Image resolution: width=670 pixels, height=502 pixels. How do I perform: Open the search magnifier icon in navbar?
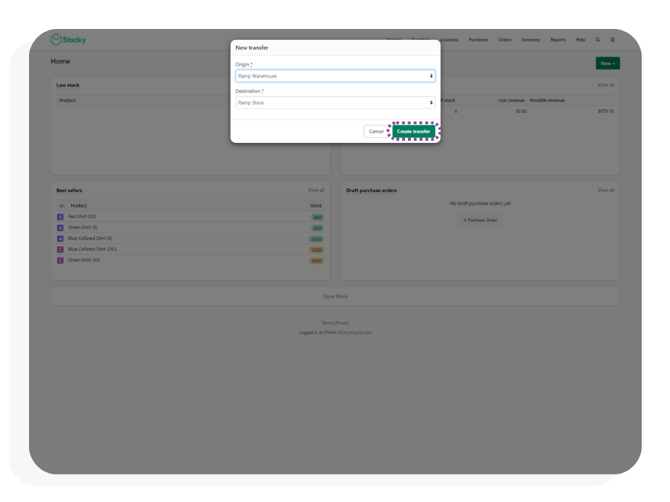click(x=598, y=40)
